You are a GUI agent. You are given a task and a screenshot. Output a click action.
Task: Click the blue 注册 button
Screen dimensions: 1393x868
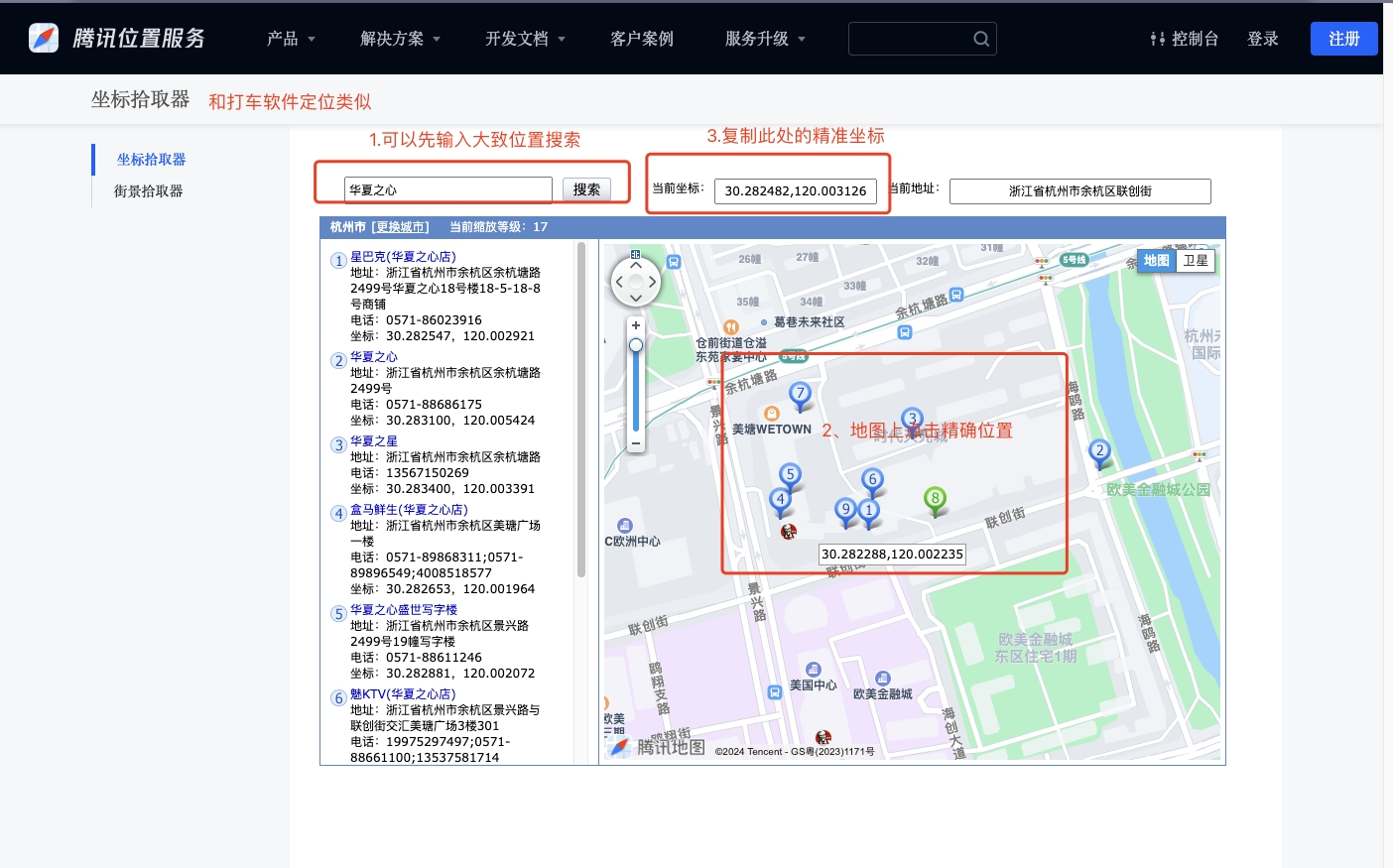[x=1343, y=39]
